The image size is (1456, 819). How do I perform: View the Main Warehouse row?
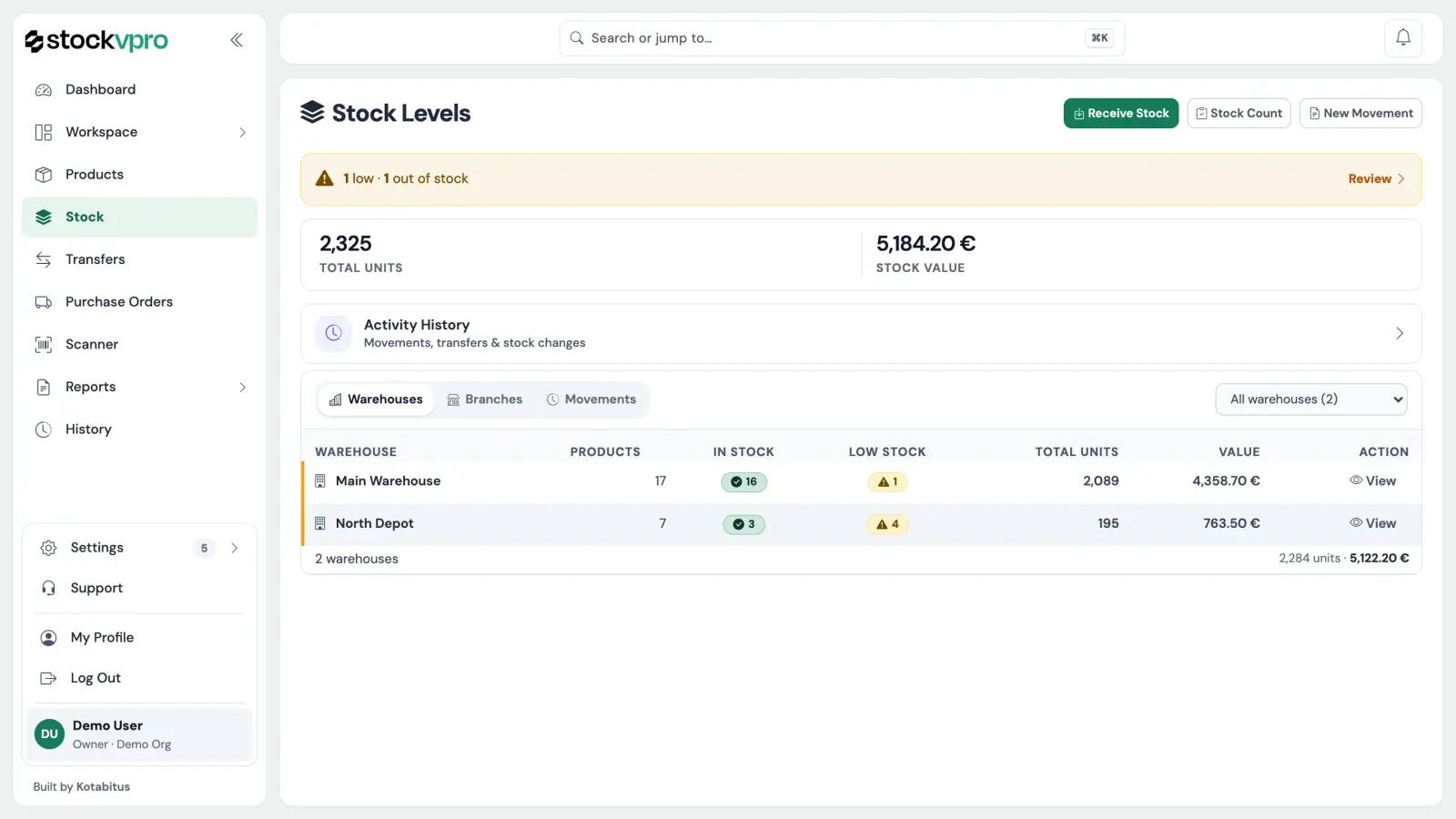(x=1372, y=481)
